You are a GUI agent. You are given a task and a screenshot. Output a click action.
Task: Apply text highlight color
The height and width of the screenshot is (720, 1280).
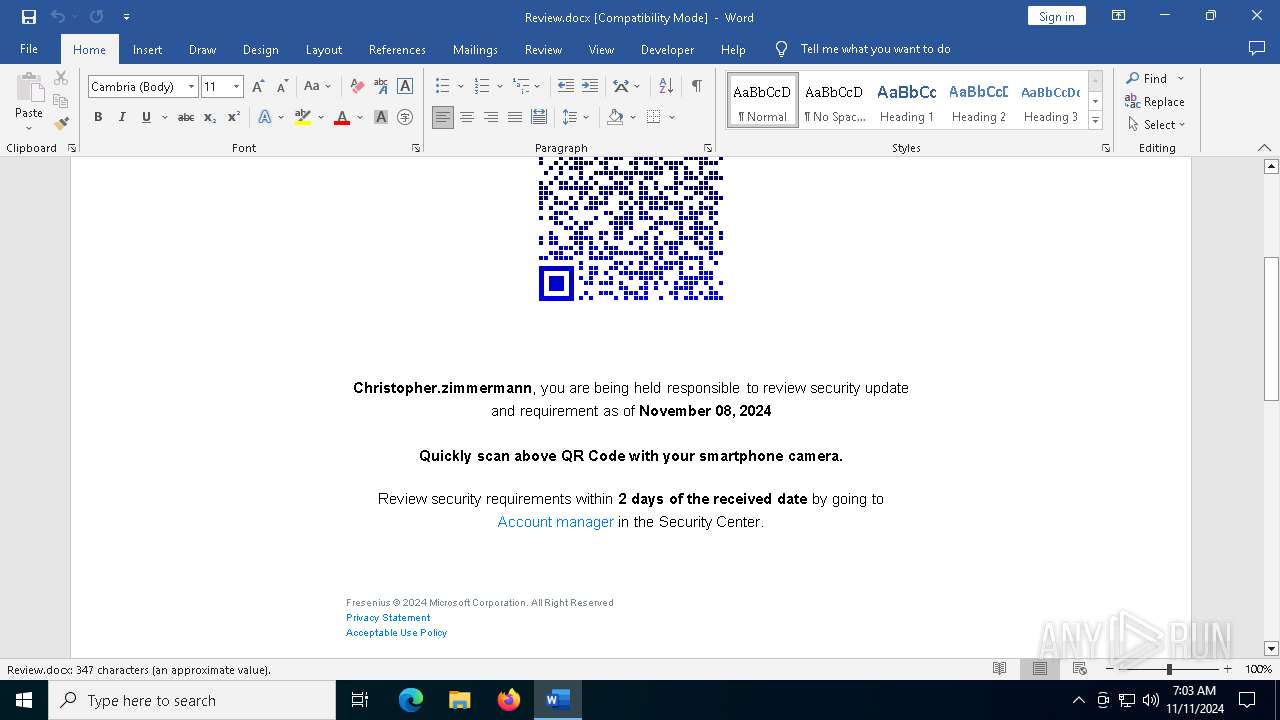[x=303, y=117]
